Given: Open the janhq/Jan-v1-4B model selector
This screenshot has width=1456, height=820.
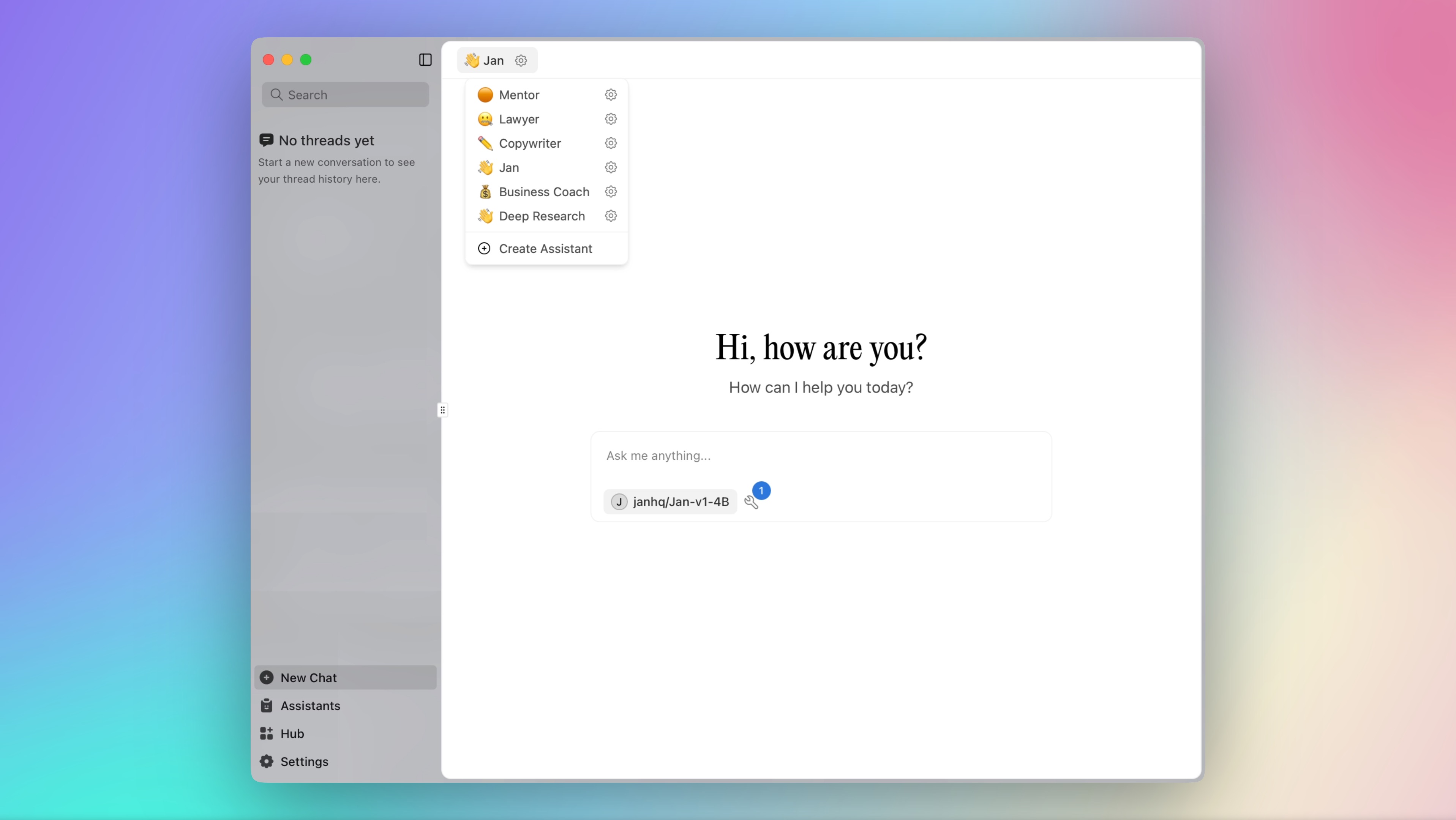Looking at the screenshot, I should 670,501.
